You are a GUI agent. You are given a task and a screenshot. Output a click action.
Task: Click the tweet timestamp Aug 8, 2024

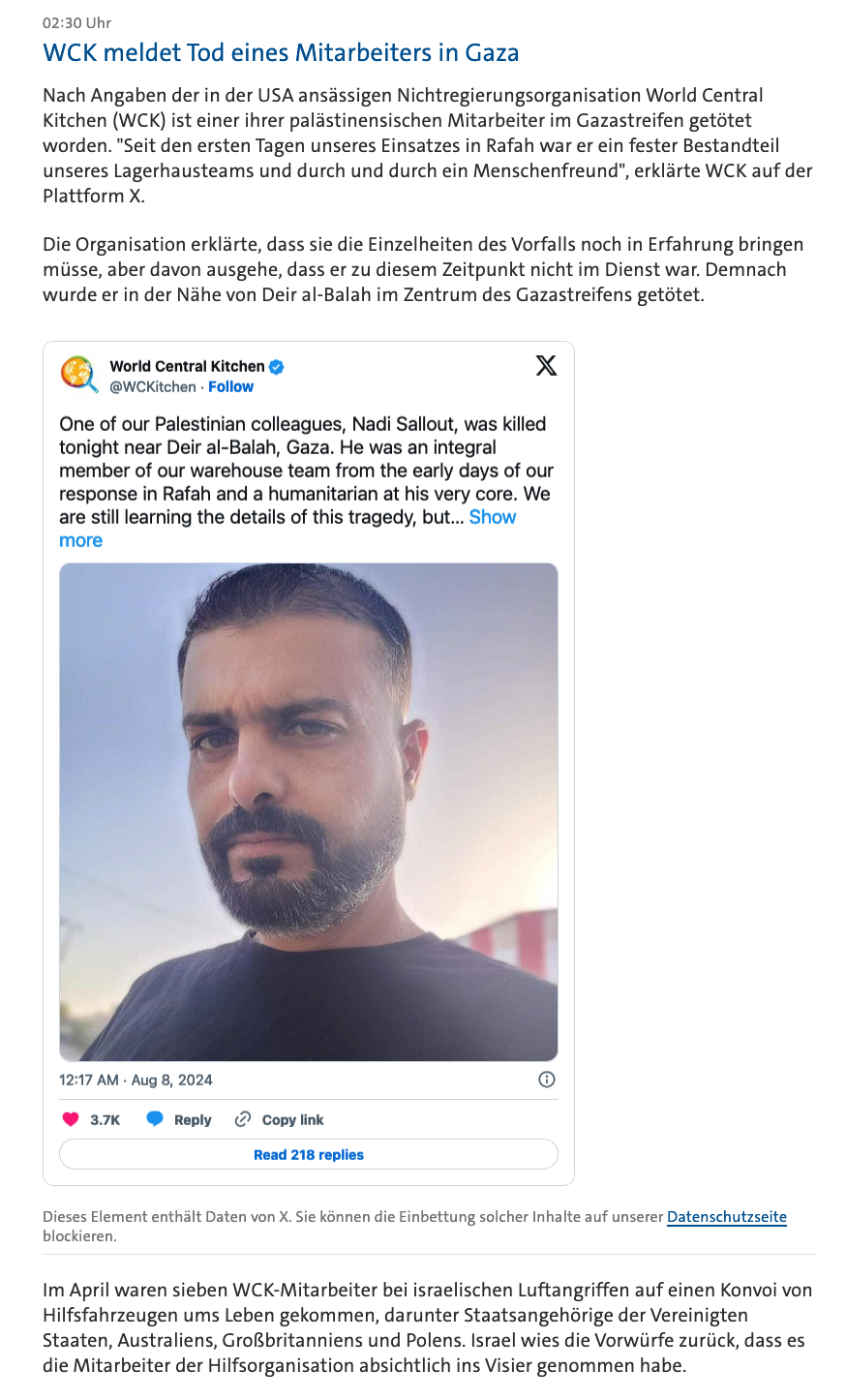pos(136,1080)
